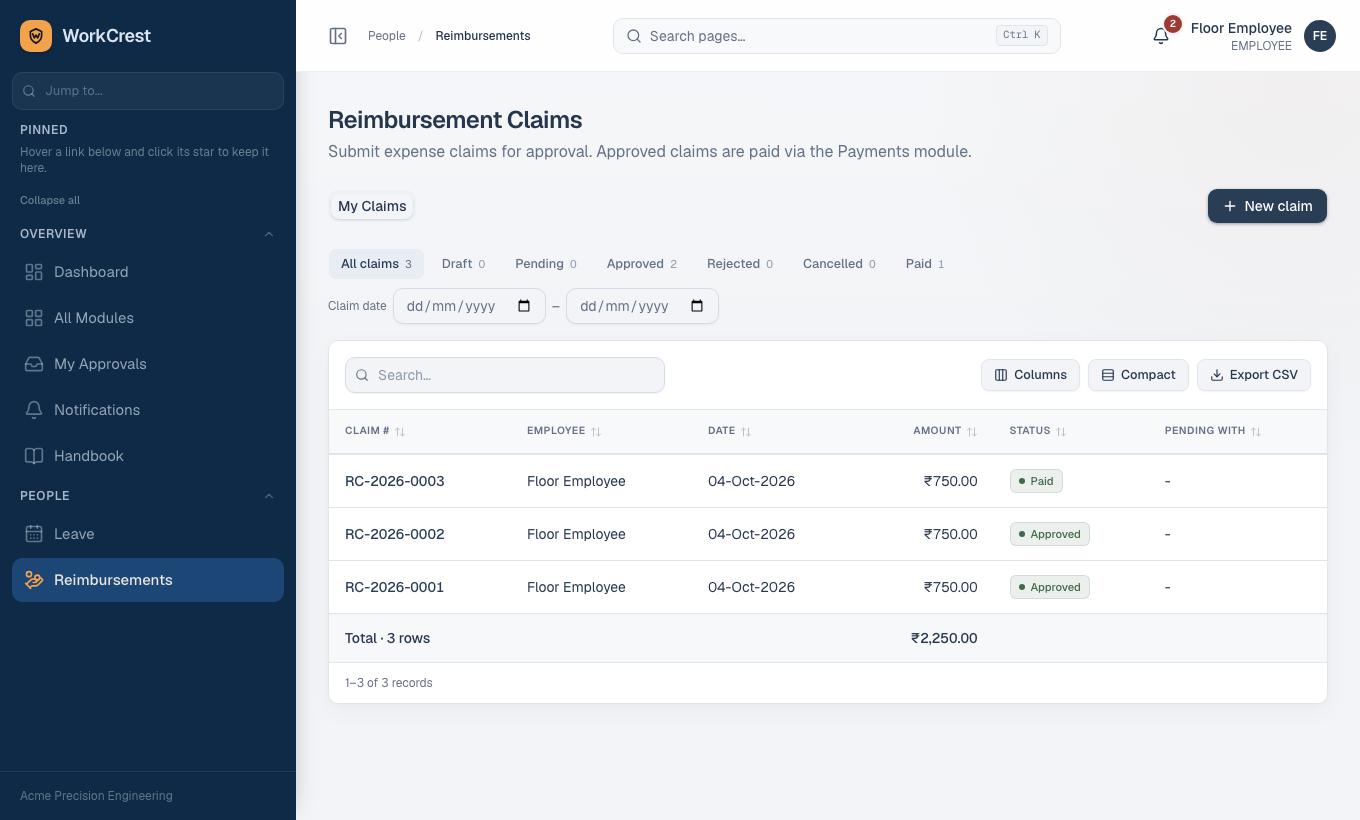Screen dimensions: 1360x820
Task: Click the FE user avatar
Action: [x=1320, y=36]
